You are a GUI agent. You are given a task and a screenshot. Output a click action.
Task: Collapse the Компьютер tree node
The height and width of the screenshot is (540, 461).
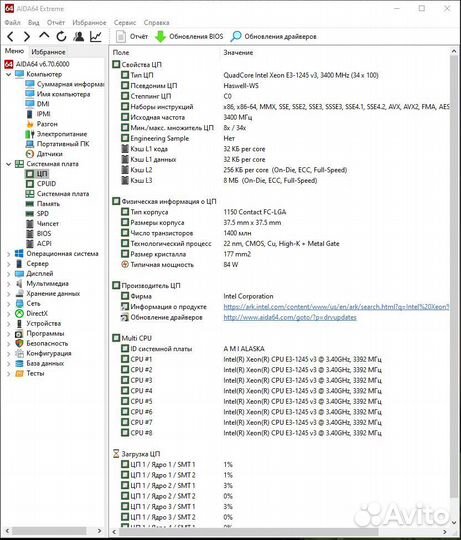9,74
